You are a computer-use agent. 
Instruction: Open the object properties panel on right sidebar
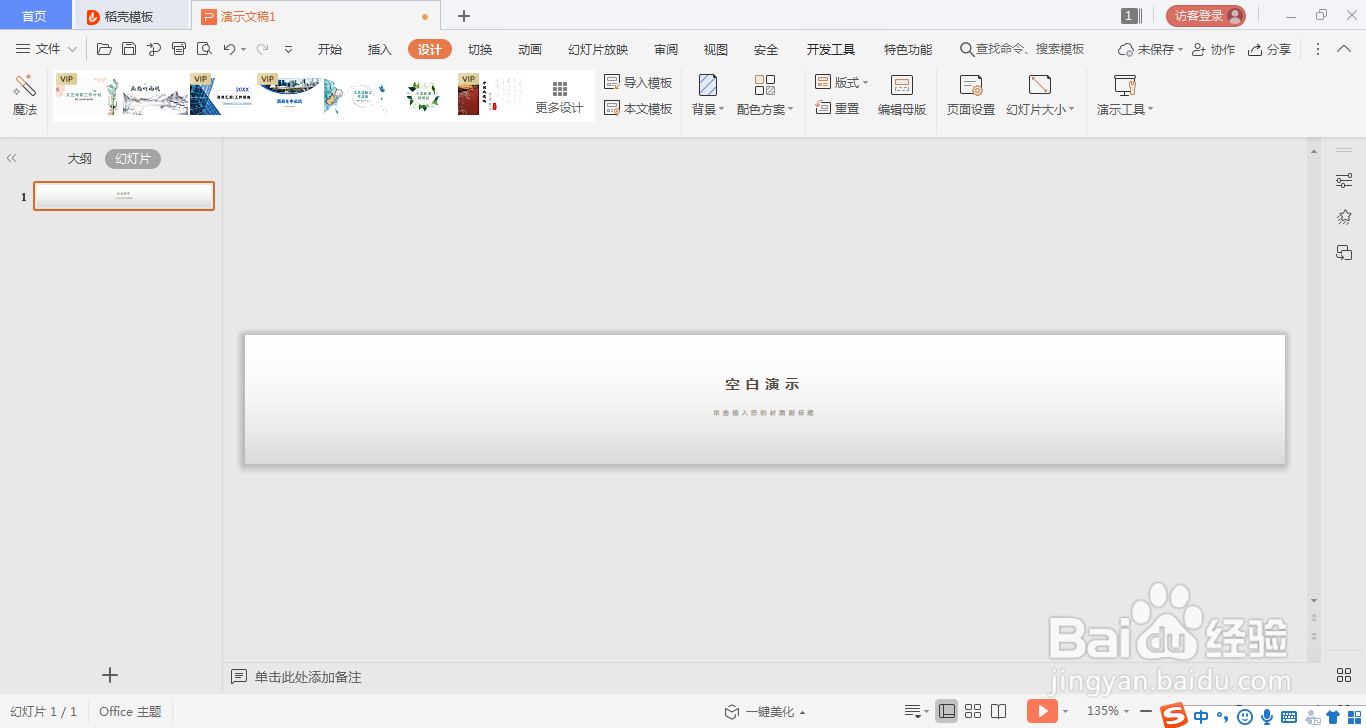point(1344,180)
